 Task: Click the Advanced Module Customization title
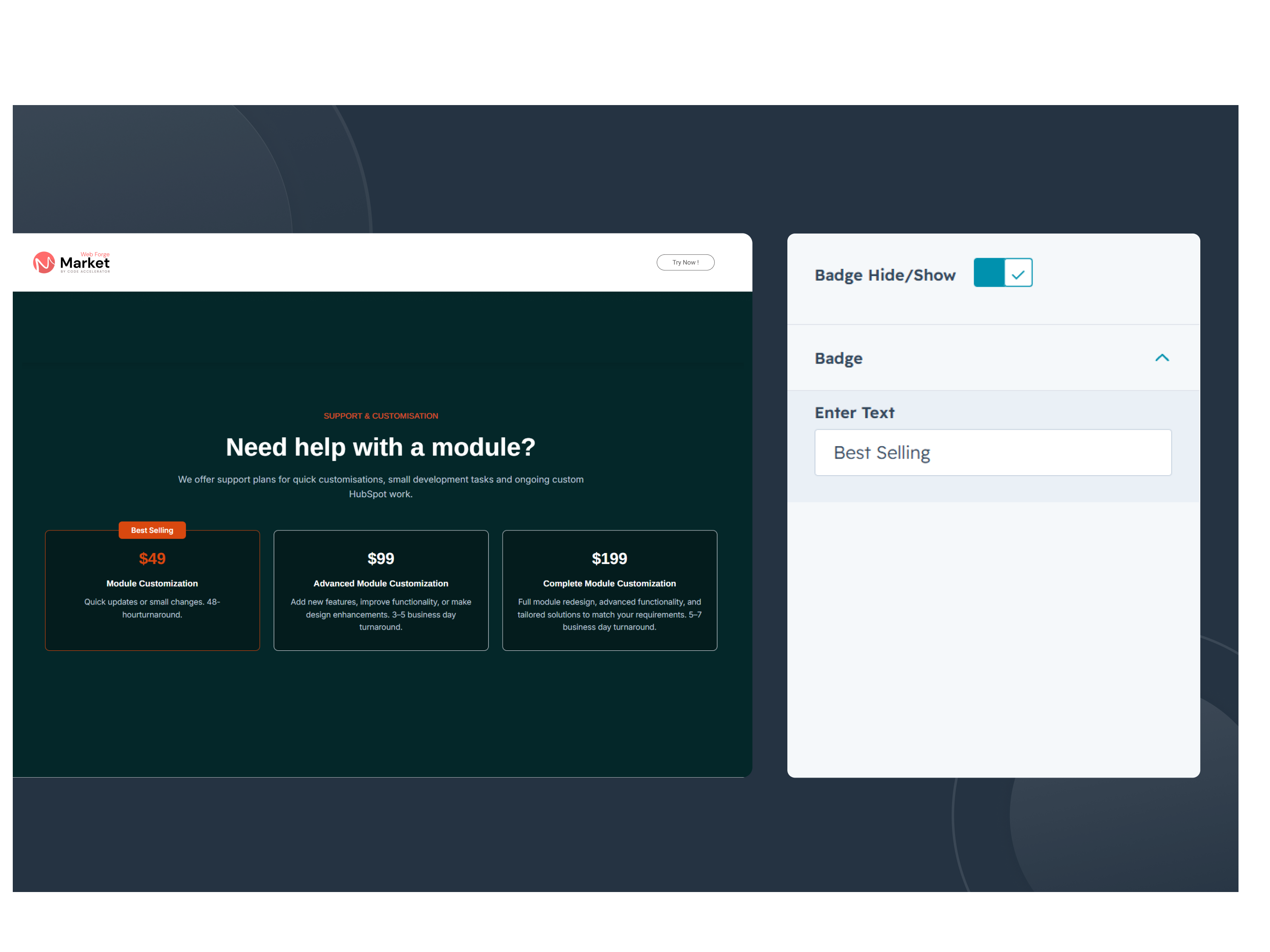click(x=380, y=583)
